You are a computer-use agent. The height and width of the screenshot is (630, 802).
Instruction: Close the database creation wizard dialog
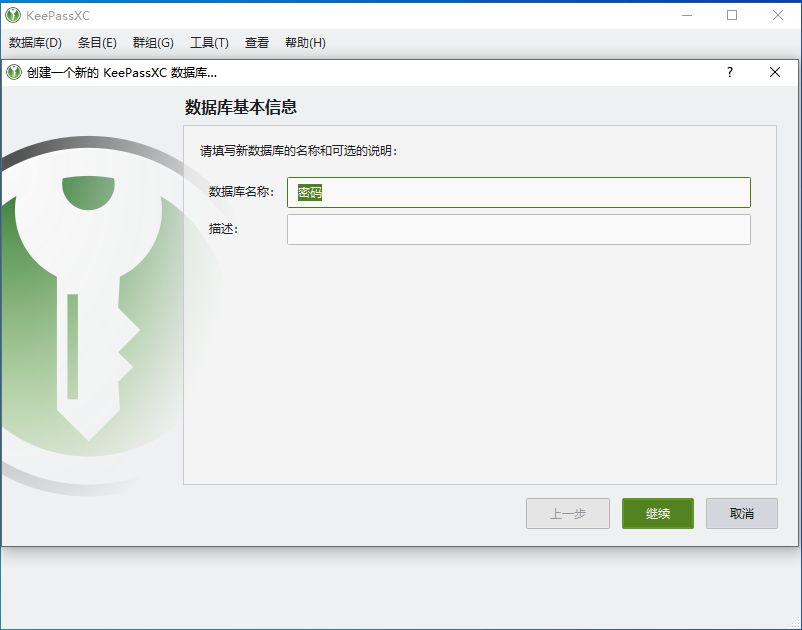775,72
